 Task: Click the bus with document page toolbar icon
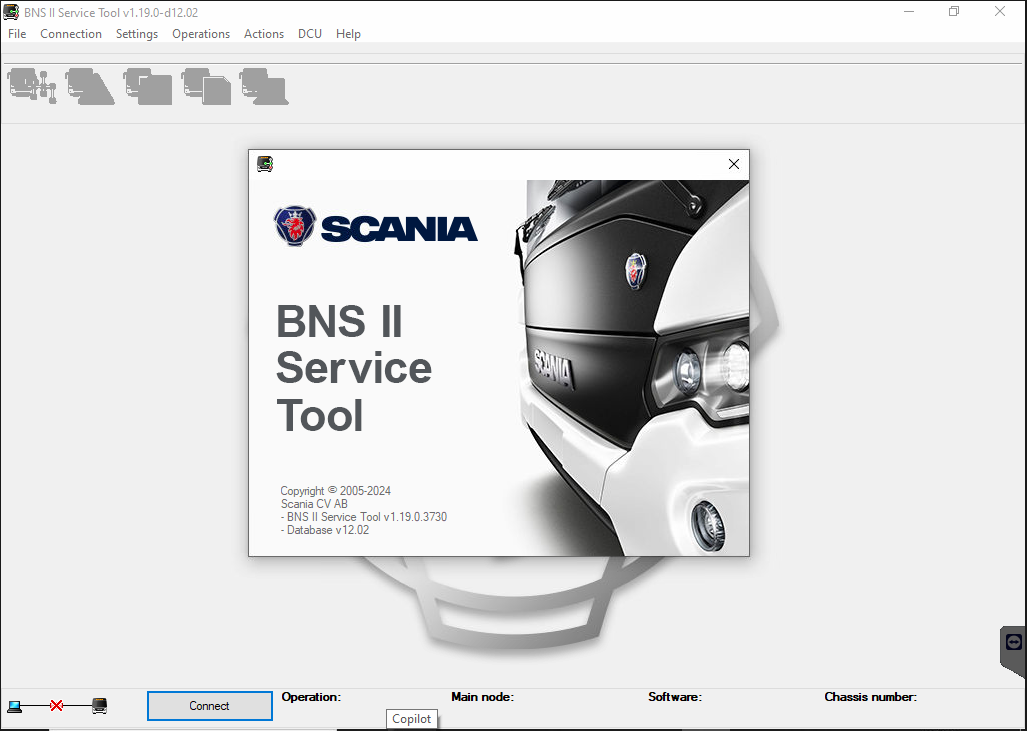click(x=206, y=86)
